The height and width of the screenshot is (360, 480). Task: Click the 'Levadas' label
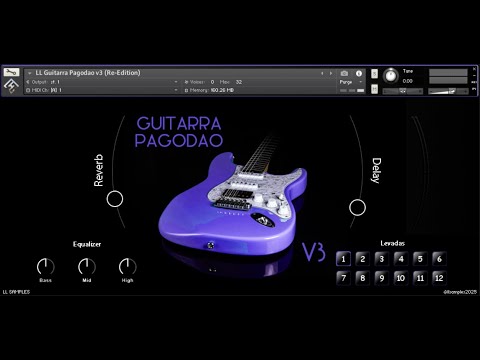click(393, 243)
